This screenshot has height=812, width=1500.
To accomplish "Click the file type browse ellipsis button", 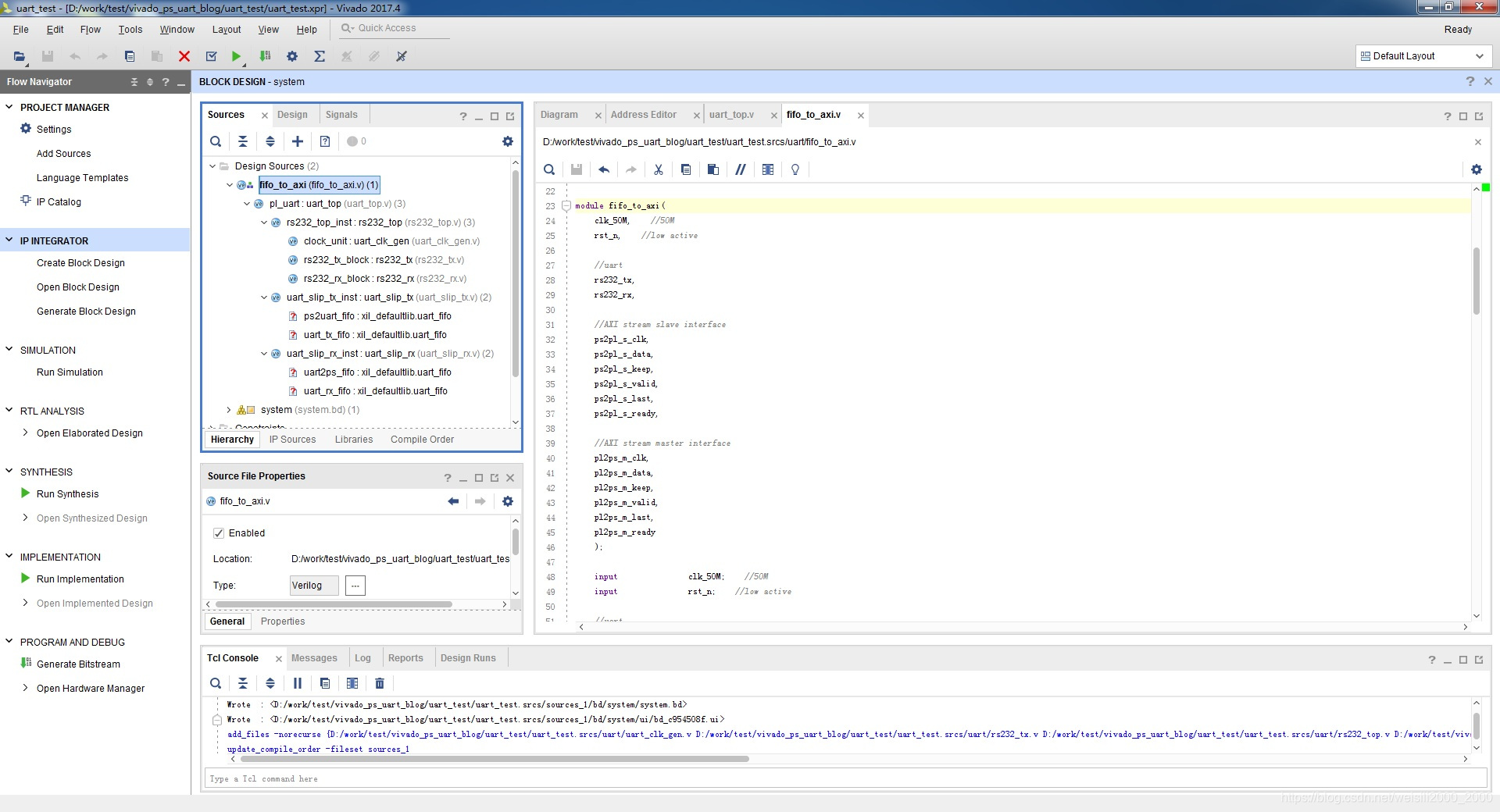I will (355, 586).
